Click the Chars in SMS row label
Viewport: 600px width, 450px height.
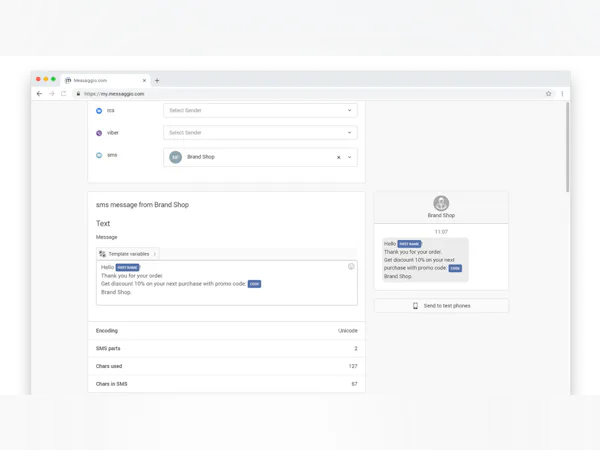[111, 384]
